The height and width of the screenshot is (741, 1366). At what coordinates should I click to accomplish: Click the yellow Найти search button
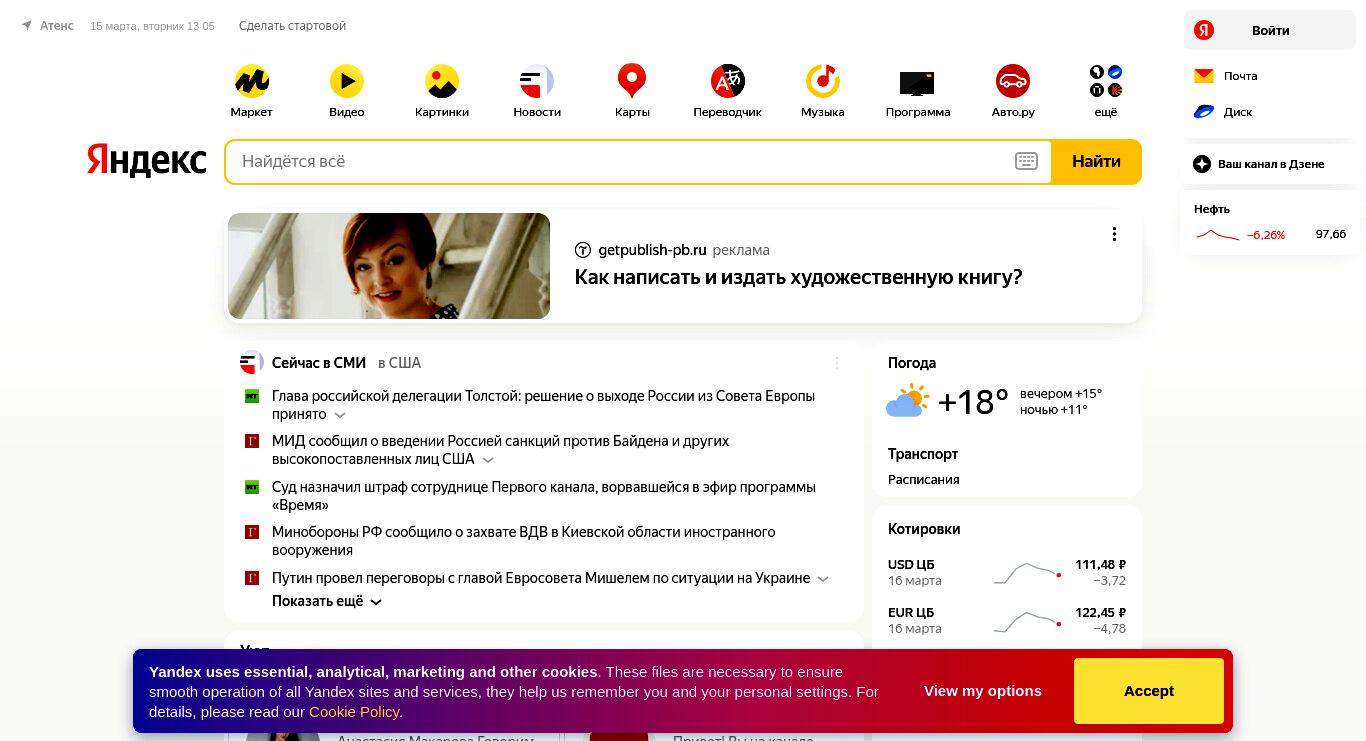point(1096,161)
